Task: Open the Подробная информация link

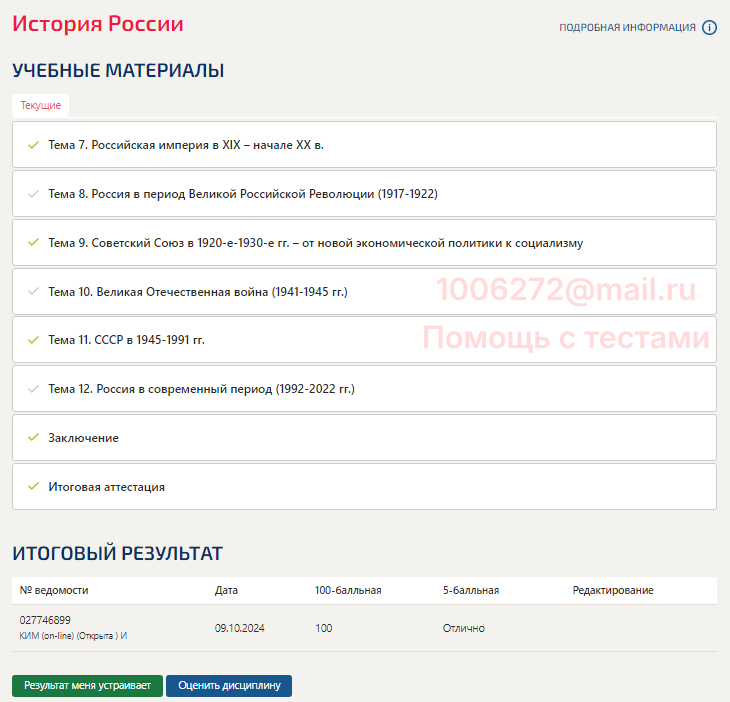Action: pyautogui.click(x=627, y=28)
